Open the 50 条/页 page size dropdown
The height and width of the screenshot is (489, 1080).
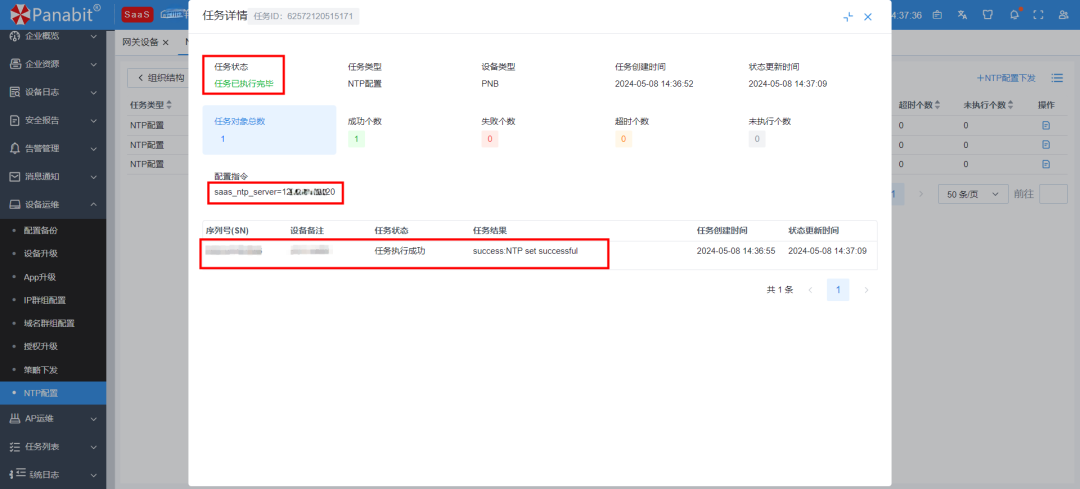point(973,194)
